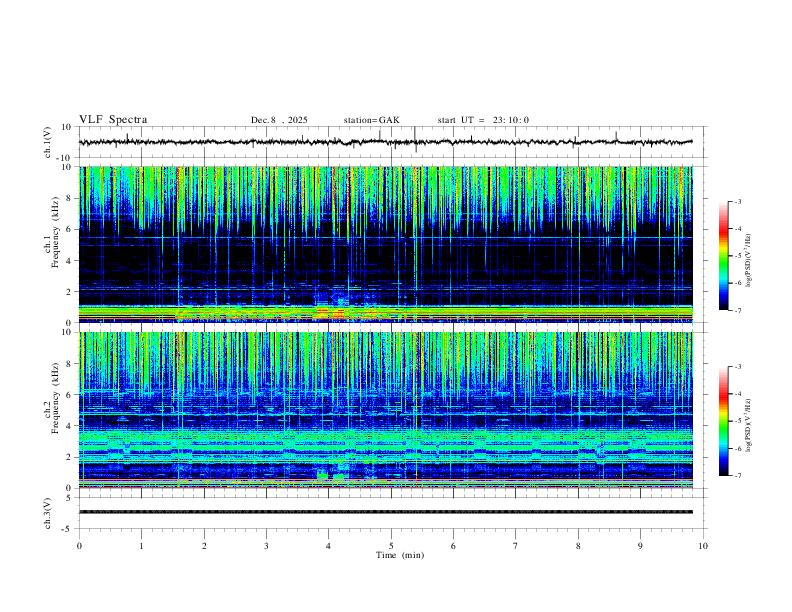The height and width of the screenshot is (612, 792).
Task: Click time axis tick label "9"
Action: 640,546
